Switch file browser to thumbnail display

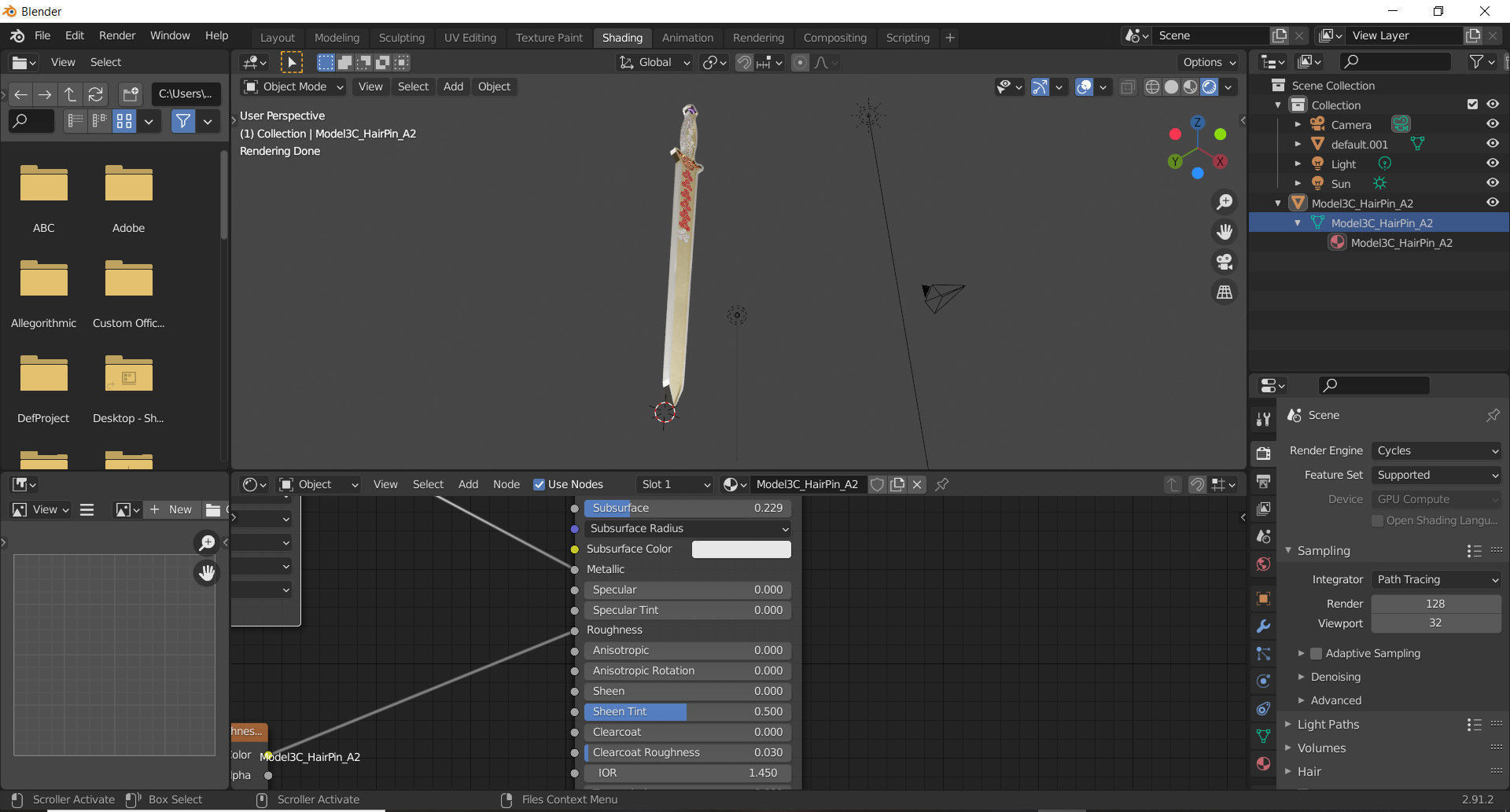pos(124,121)
